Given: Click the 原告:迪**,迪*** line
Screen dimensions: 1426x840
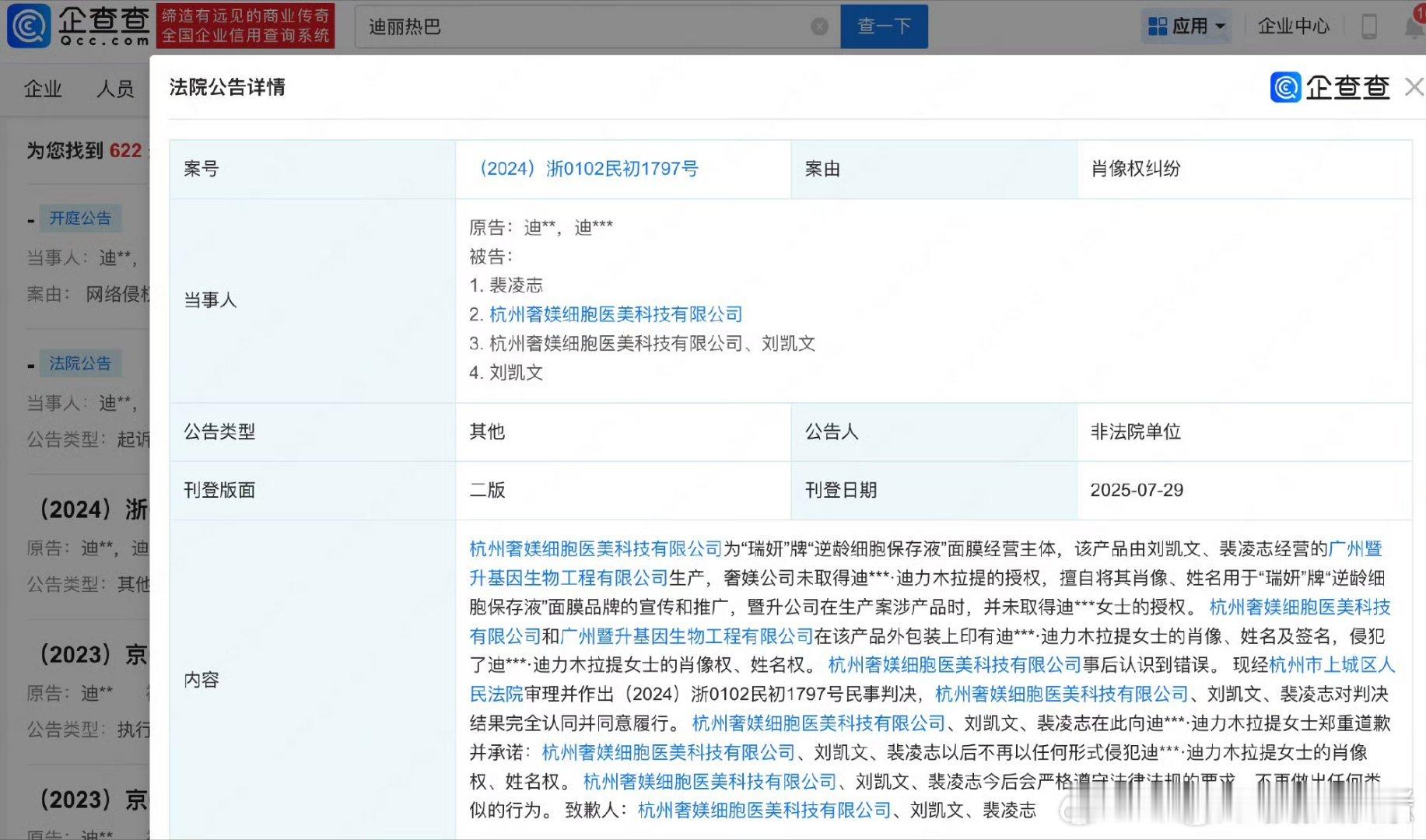Looking at the screenshot, I should click(x=541, y=227).
